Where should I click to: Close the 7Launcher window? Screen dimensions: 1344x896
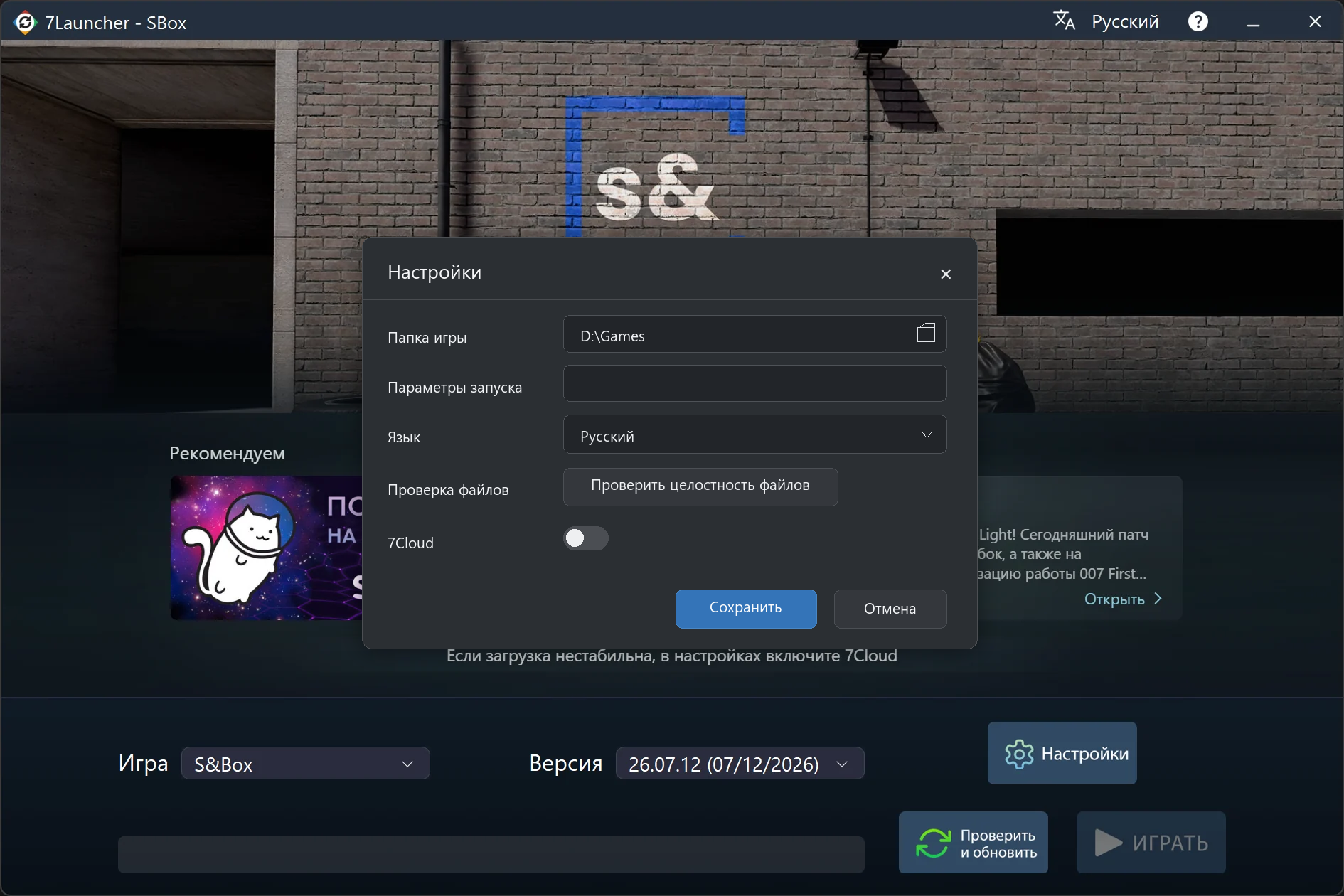click(1315, 22)
